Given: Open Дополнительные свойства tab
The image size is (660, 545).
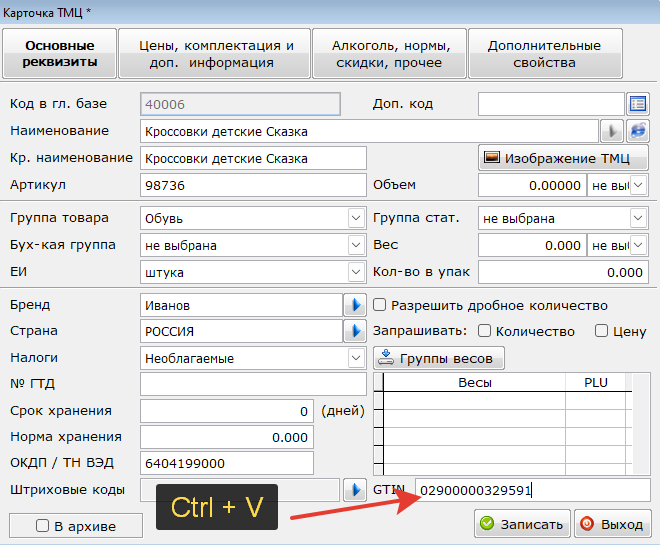Looking at the screenshot, I should tap(545, 53).
